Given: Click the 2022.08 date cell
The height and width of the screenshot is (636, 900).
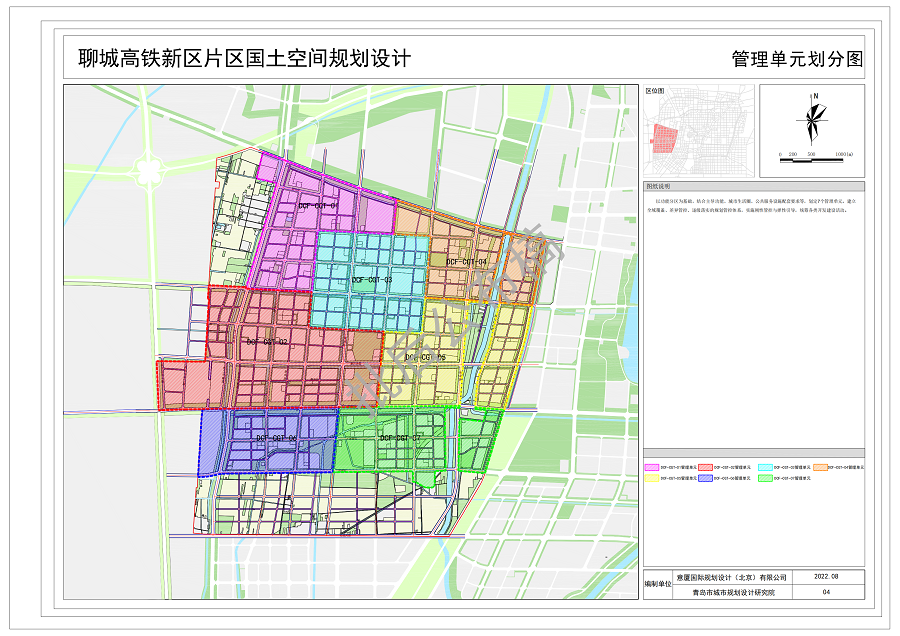Looking at the screenshot, I should [x=827, y=577].
